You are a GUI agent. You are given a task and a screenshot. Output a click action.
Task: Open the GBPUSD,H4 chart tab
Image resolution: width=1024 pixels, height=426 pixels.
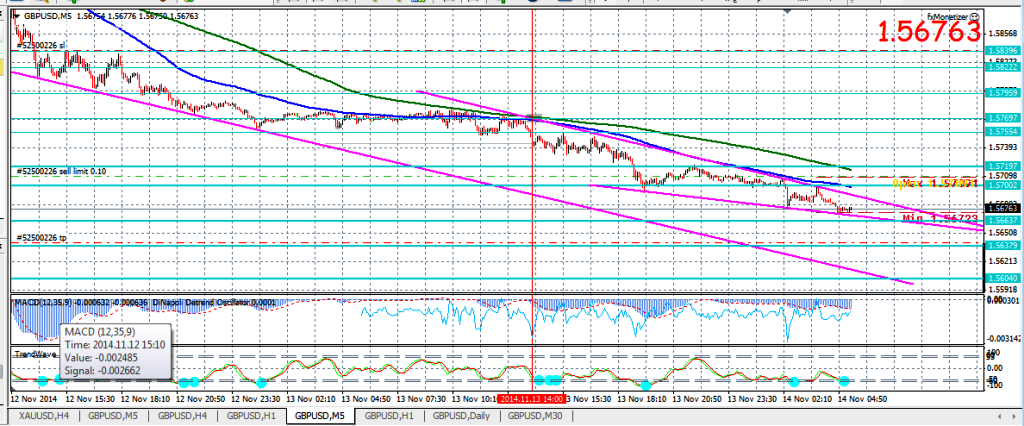pyautogui.click(x=182, y=416)
